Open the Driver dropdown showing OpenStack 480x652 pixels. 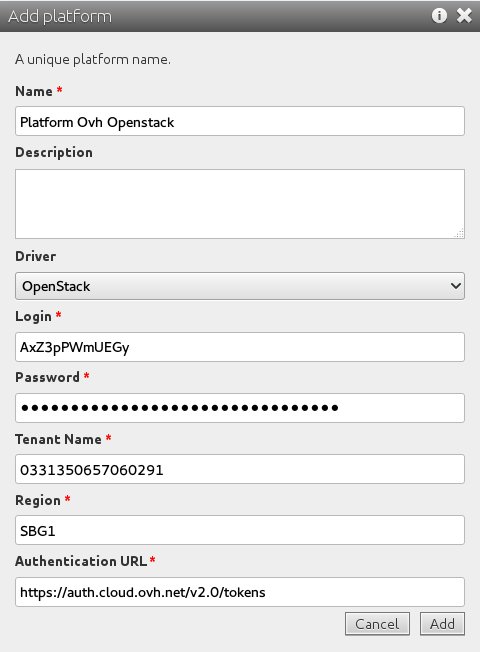[240, 286]
